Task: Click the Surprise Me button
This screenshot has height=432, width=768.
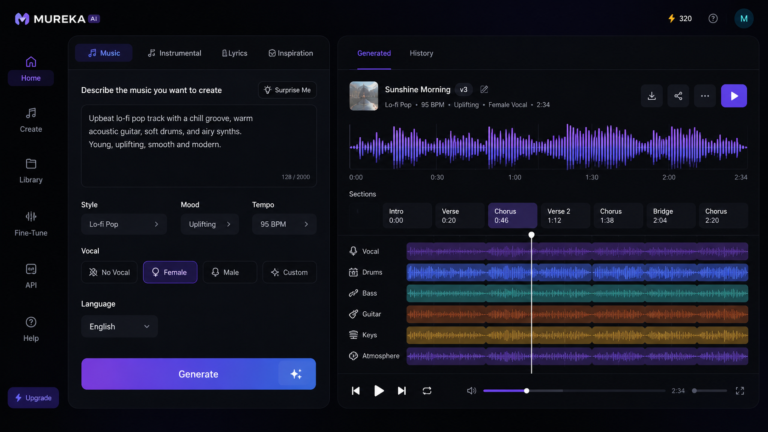Action: pos(287,90)
